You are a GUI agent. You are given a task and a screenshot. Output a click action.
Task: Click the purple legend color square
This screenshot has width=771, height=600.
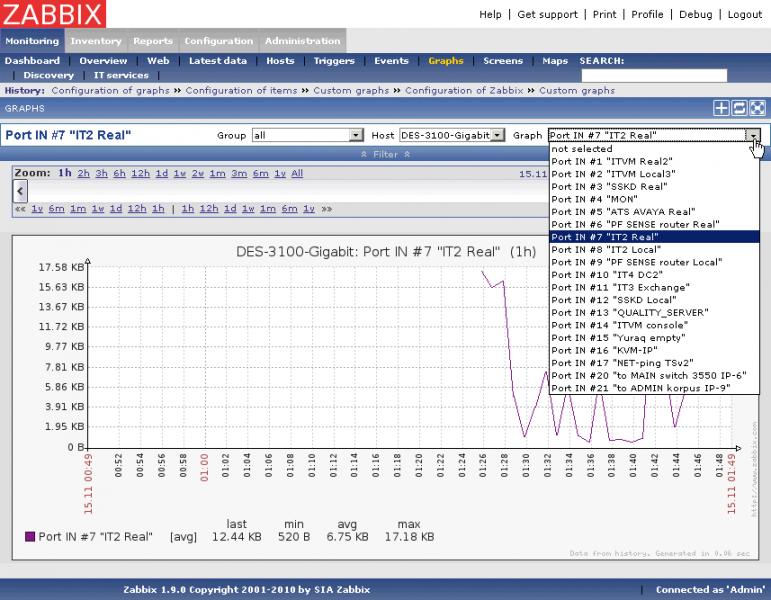[29, 537]
